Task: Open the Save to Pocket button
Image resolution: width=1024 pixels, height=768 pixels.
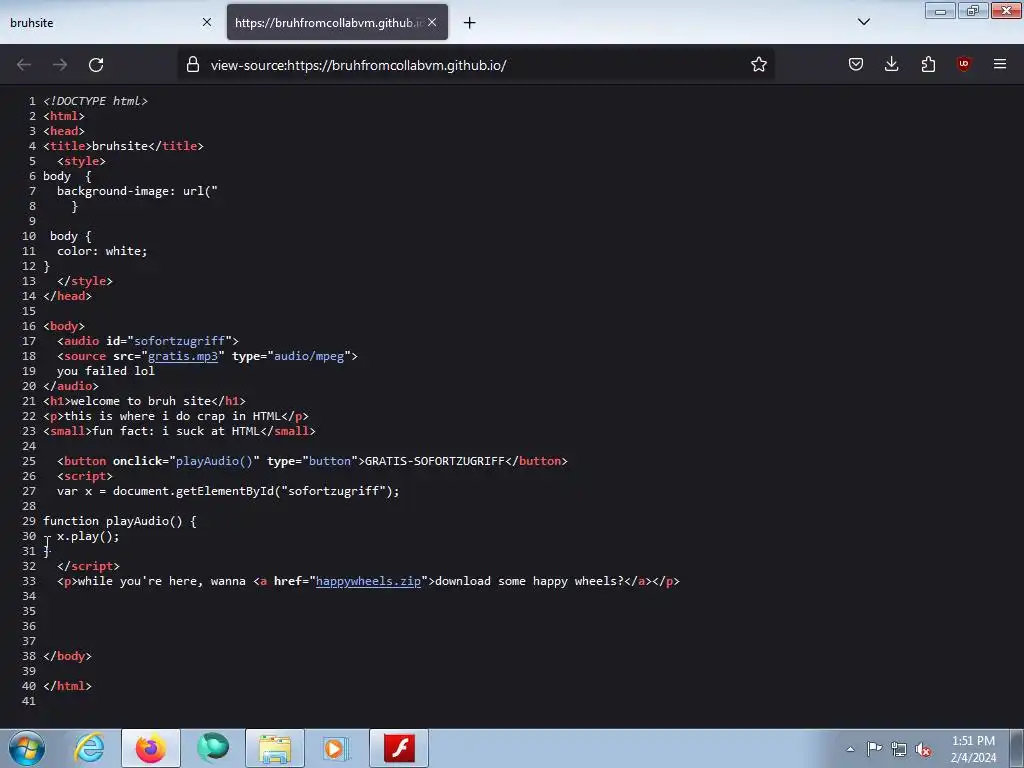Action: [x=856, y=64]
